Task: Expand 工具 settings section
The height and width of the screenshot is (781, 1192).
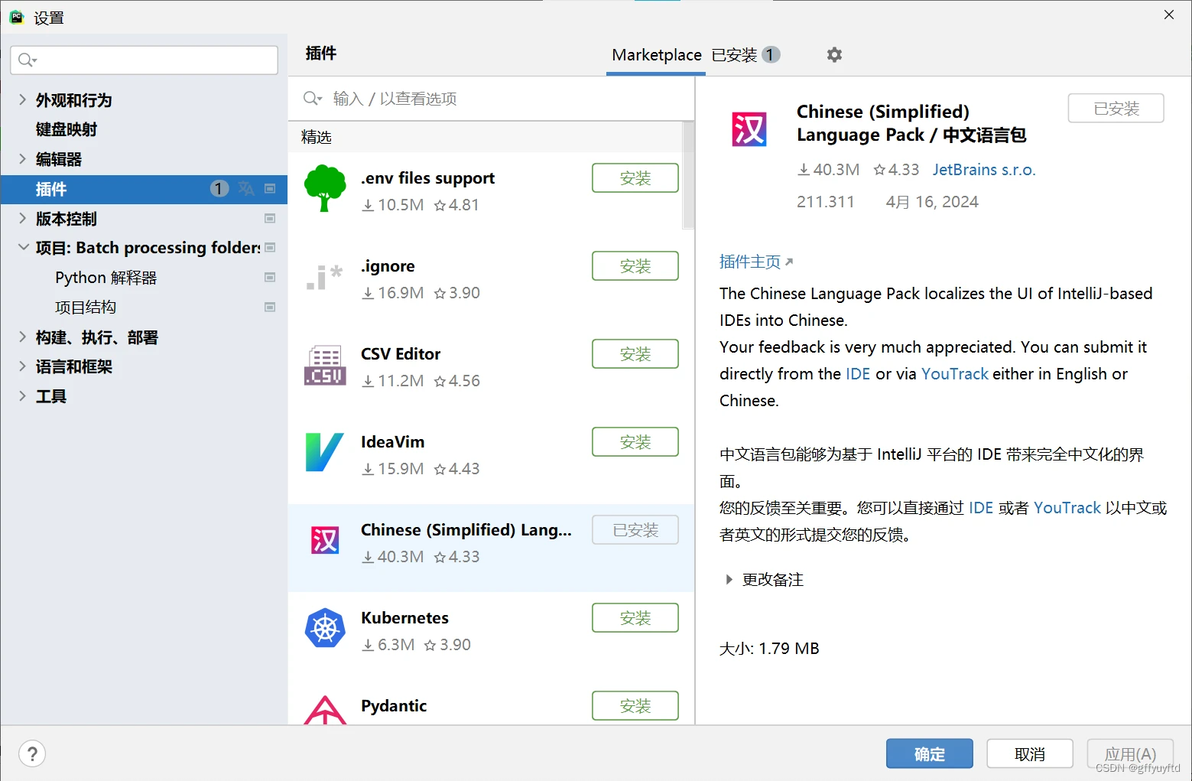Action: (22, 396)
